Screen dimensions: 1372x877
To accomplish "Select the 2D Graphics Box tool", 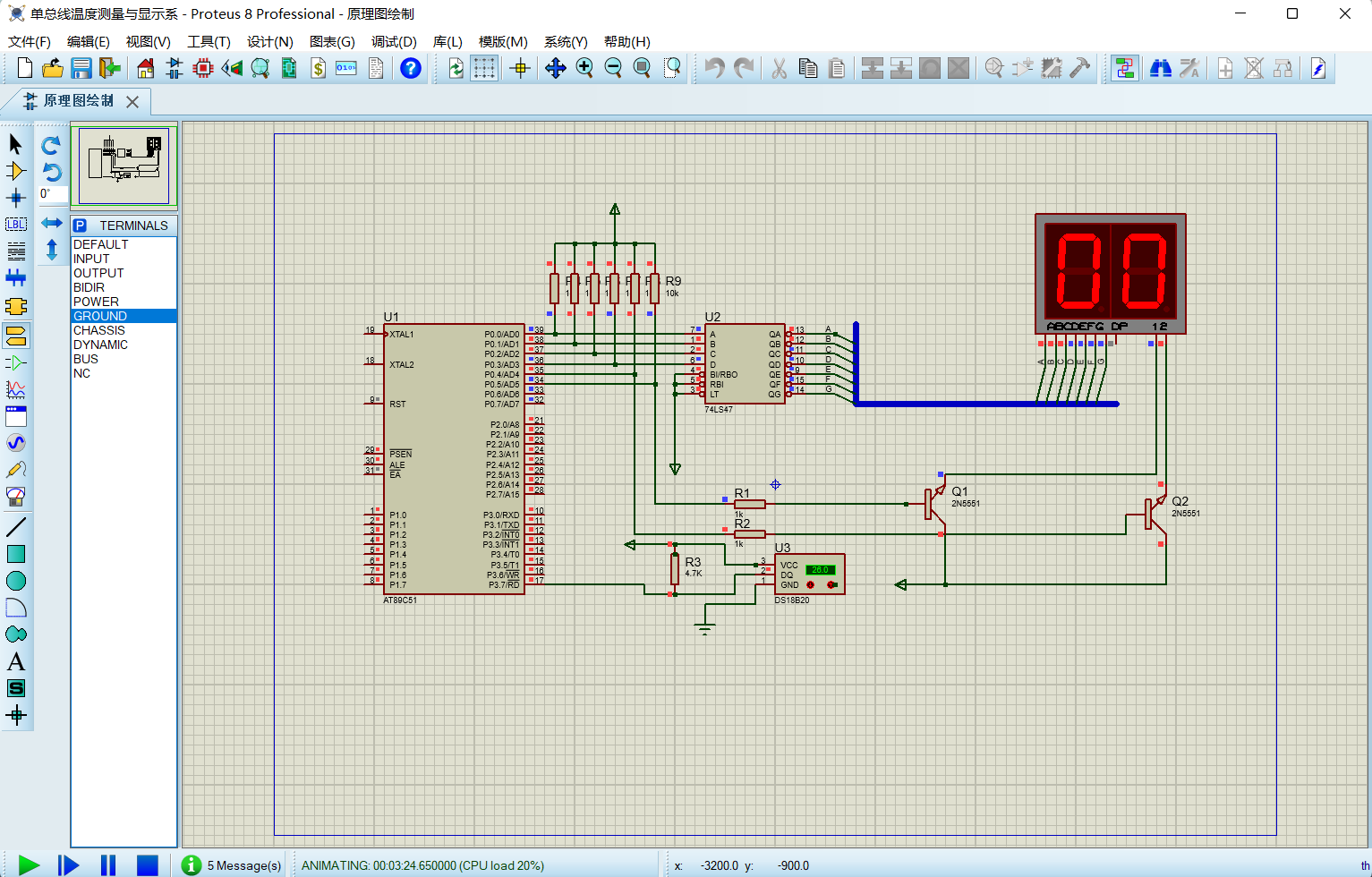I will 16,554.
